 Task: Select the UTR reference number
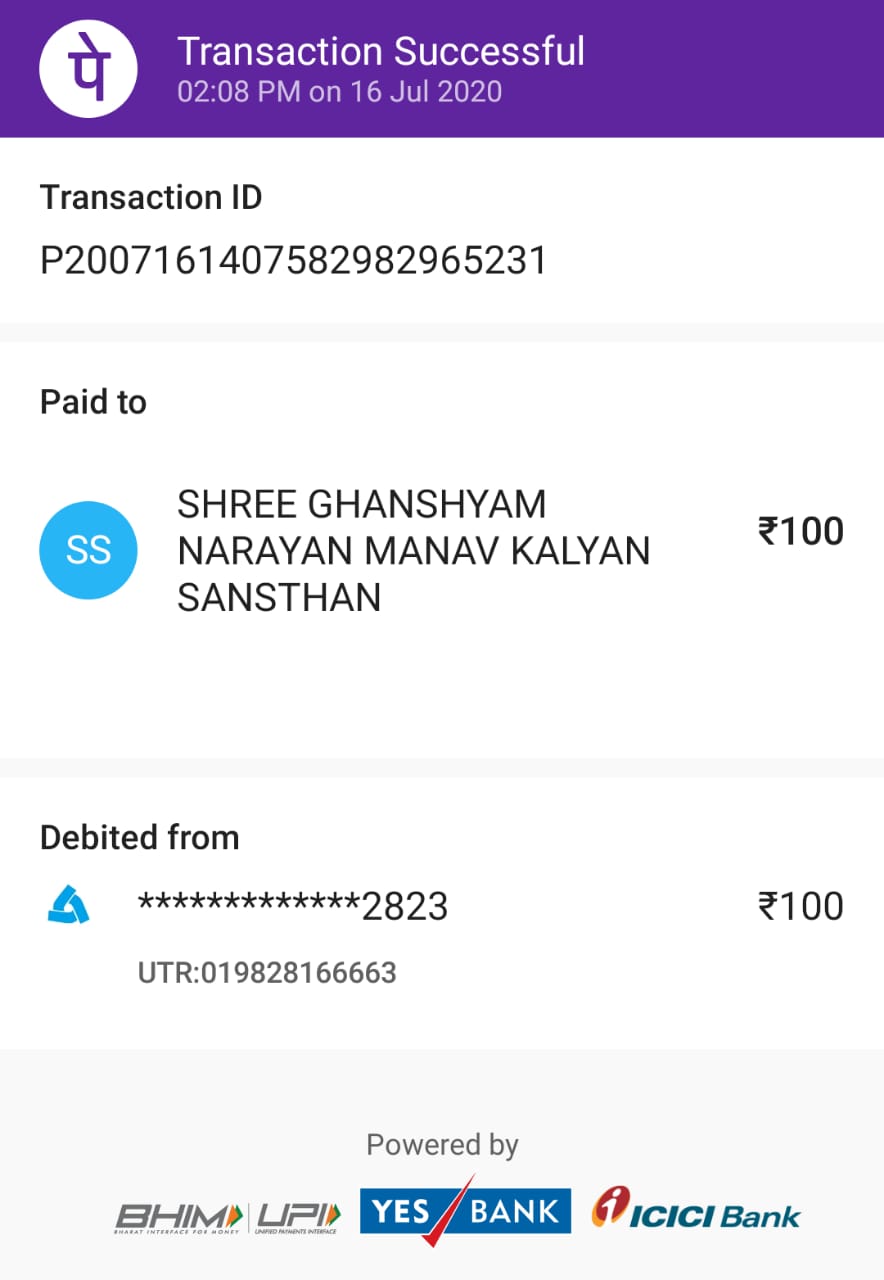point(267,972)
